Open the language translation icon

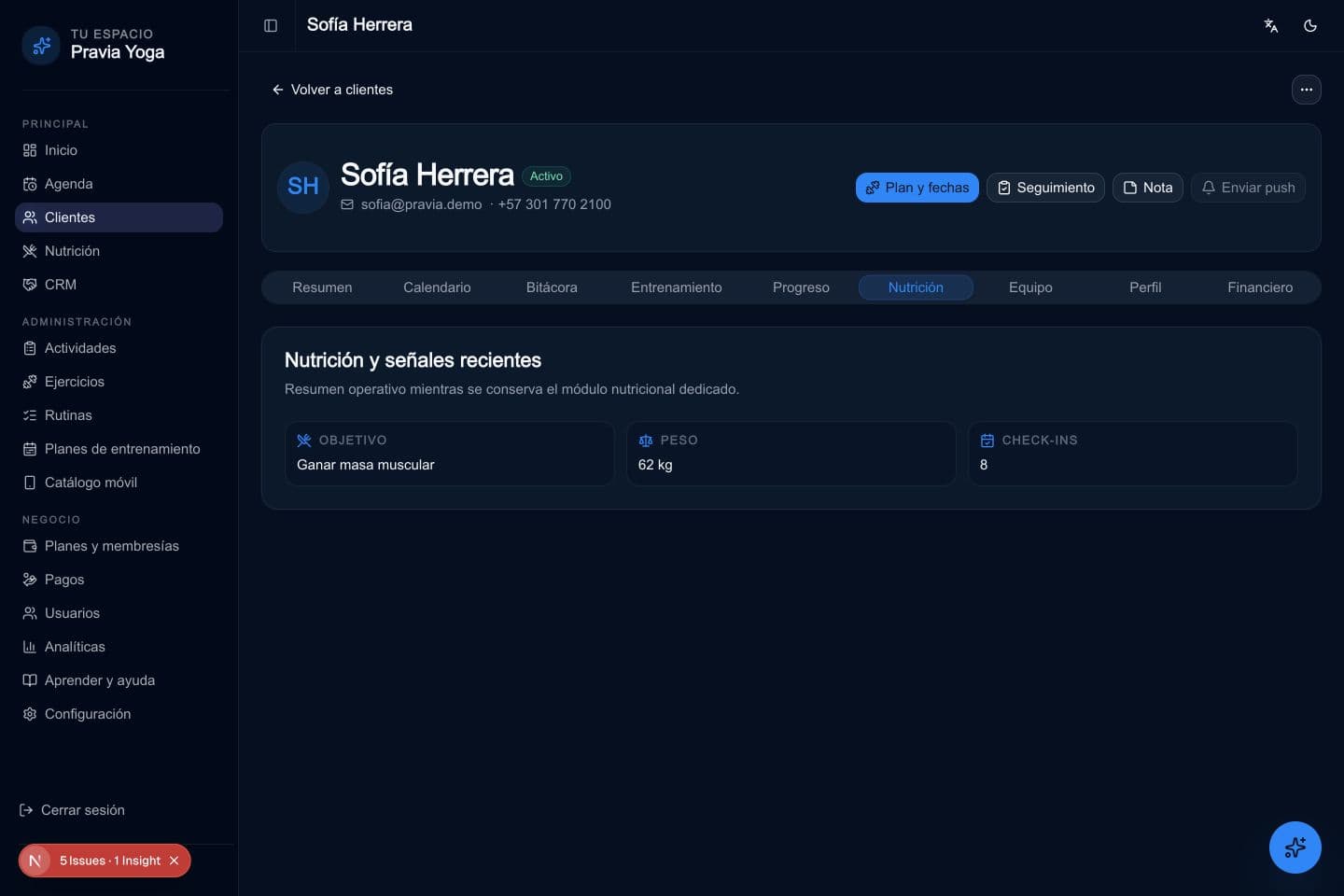click(x=1271, y=25)
